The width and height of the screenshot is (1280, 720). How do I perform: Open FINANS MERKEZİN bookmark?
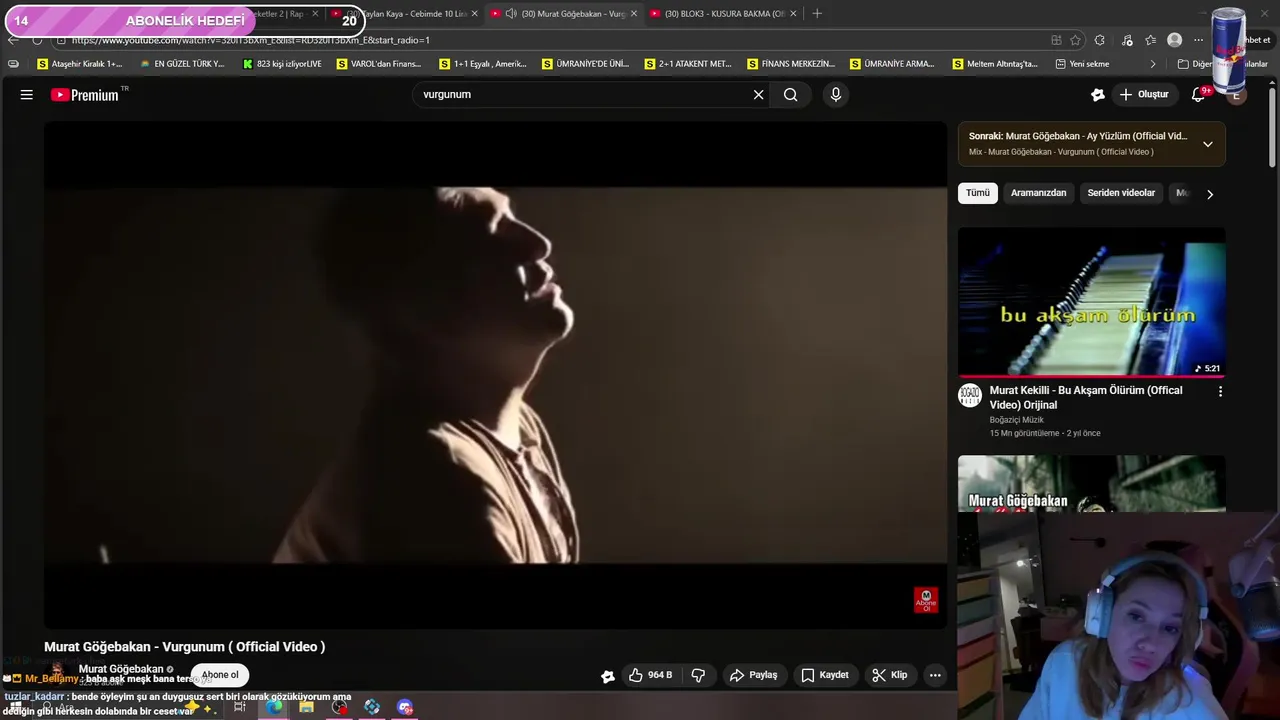point(790,64)
